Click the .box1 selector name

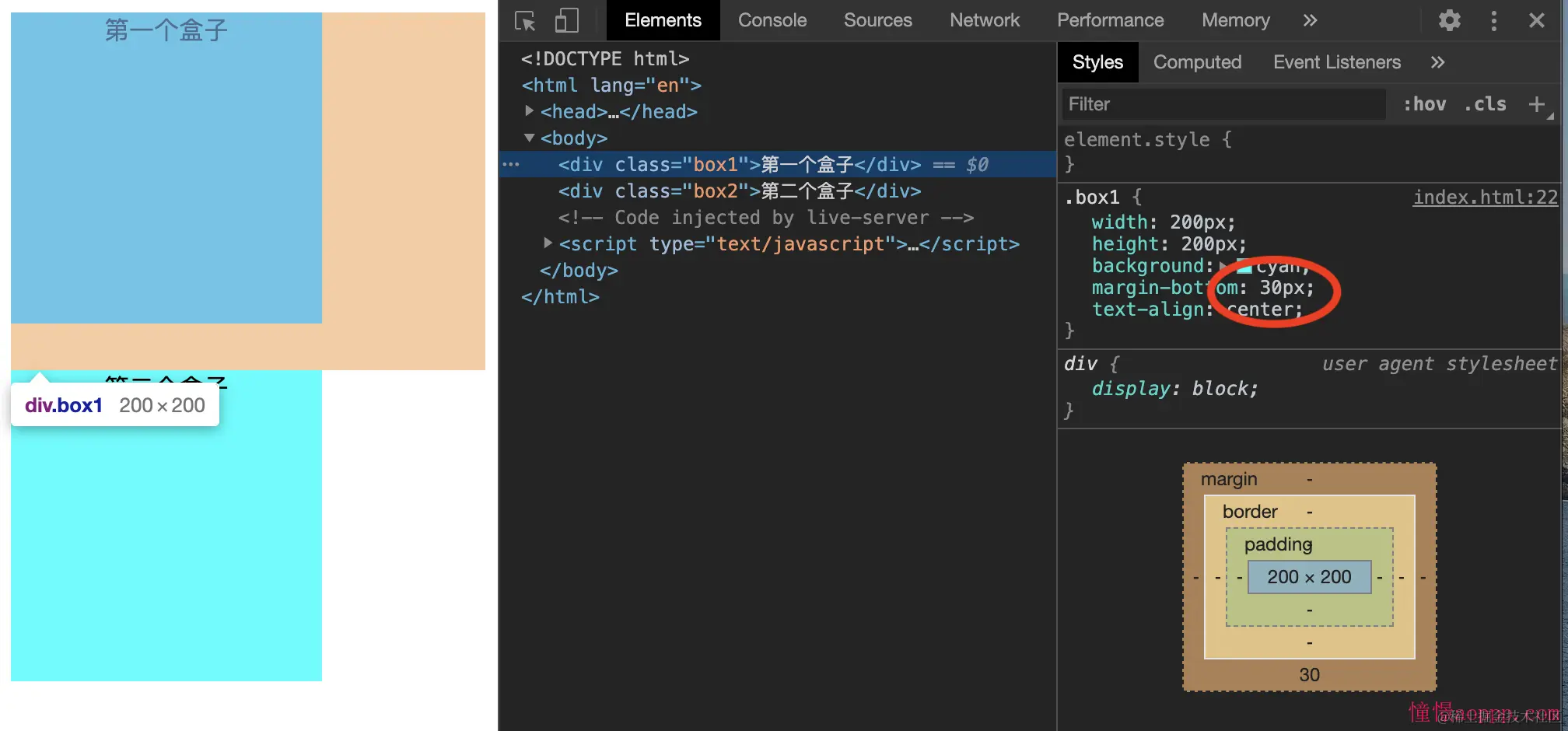tap(1092, 198)
